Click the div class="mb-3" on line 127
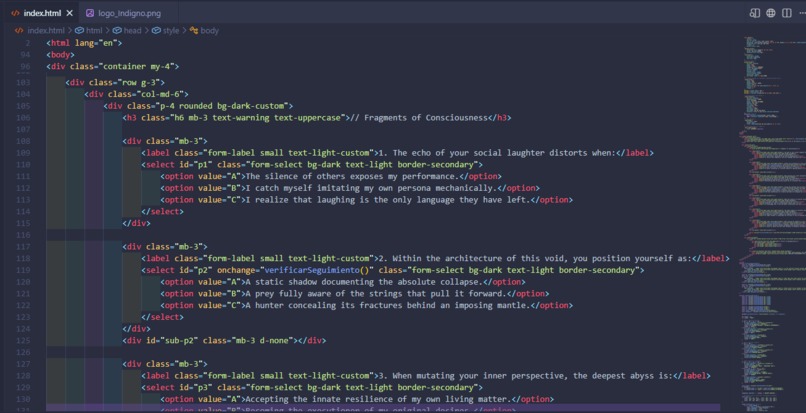Screen dimensions: 806x413 [165, 364]
